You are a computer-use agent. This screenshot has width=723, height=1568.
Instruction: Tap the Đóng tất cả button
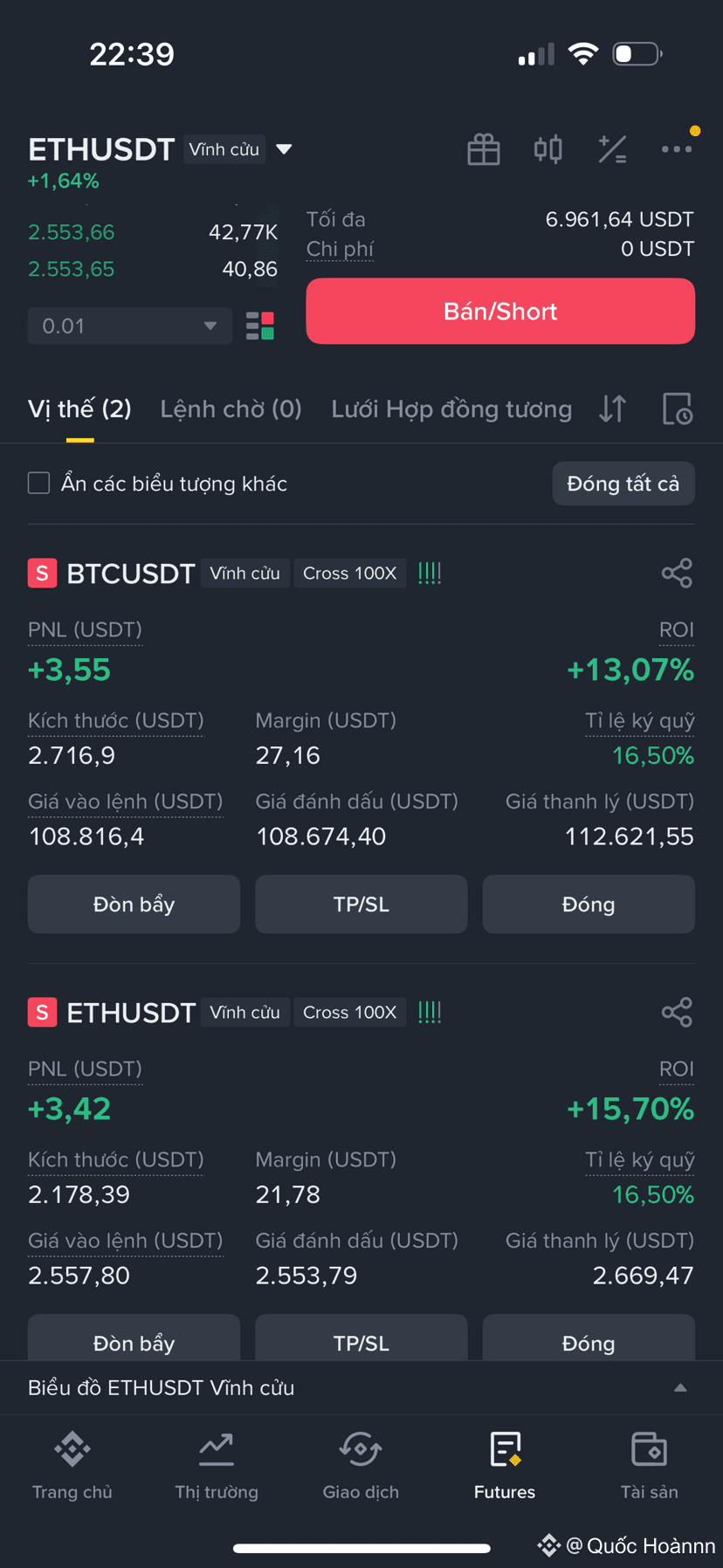pyautogui.click(x=623, y=484)
